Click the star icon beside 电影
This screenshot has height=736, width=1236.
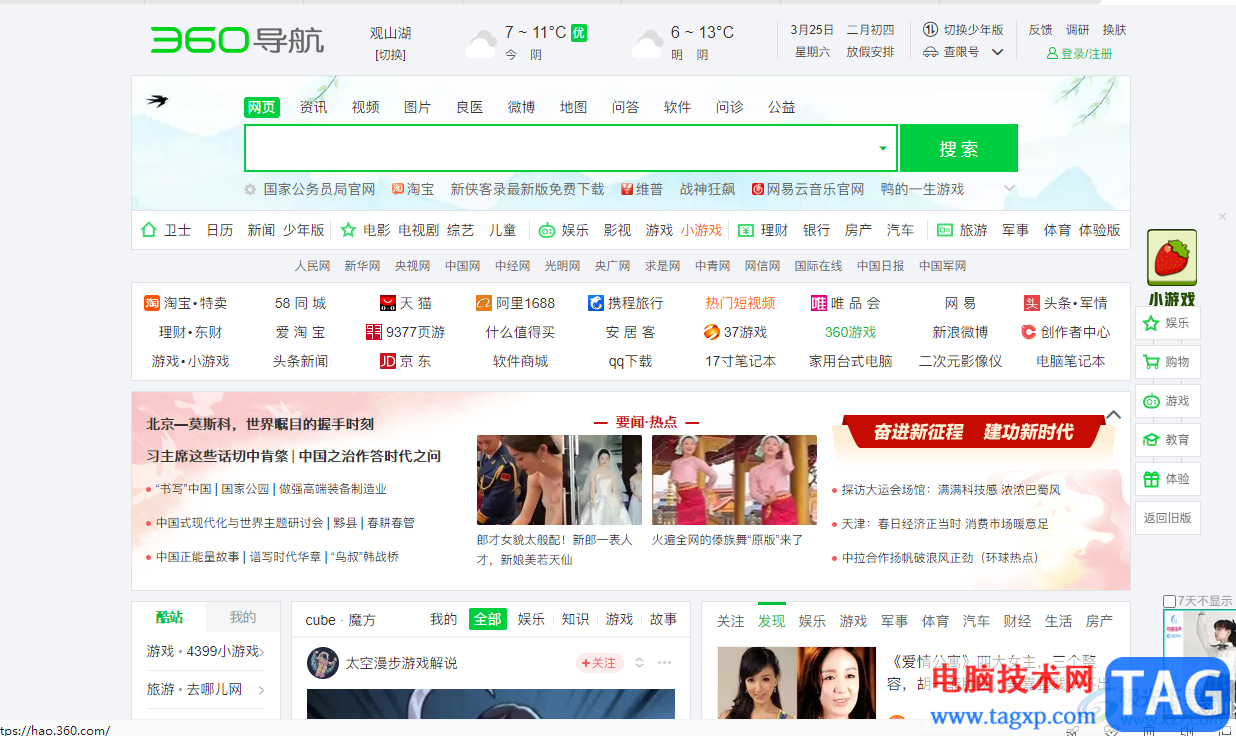pos(348,230)
